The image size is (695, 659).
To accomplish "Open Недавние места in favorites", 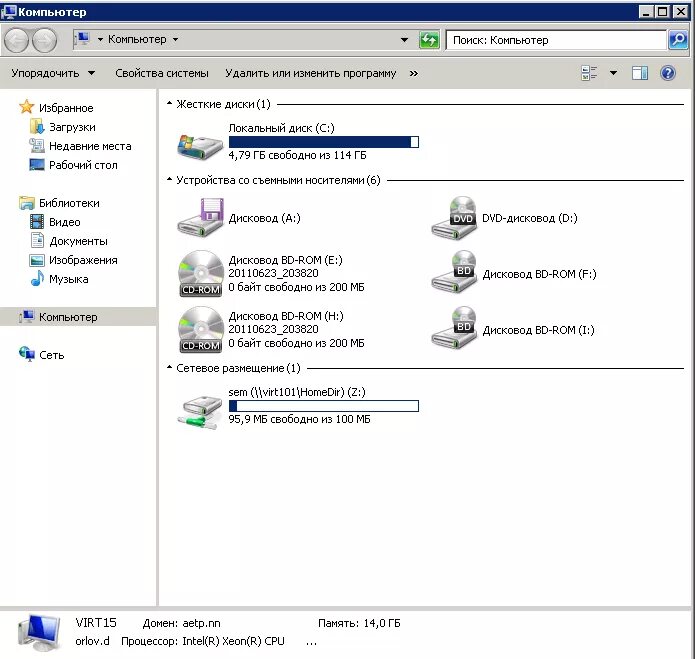I will click(90, 146).
